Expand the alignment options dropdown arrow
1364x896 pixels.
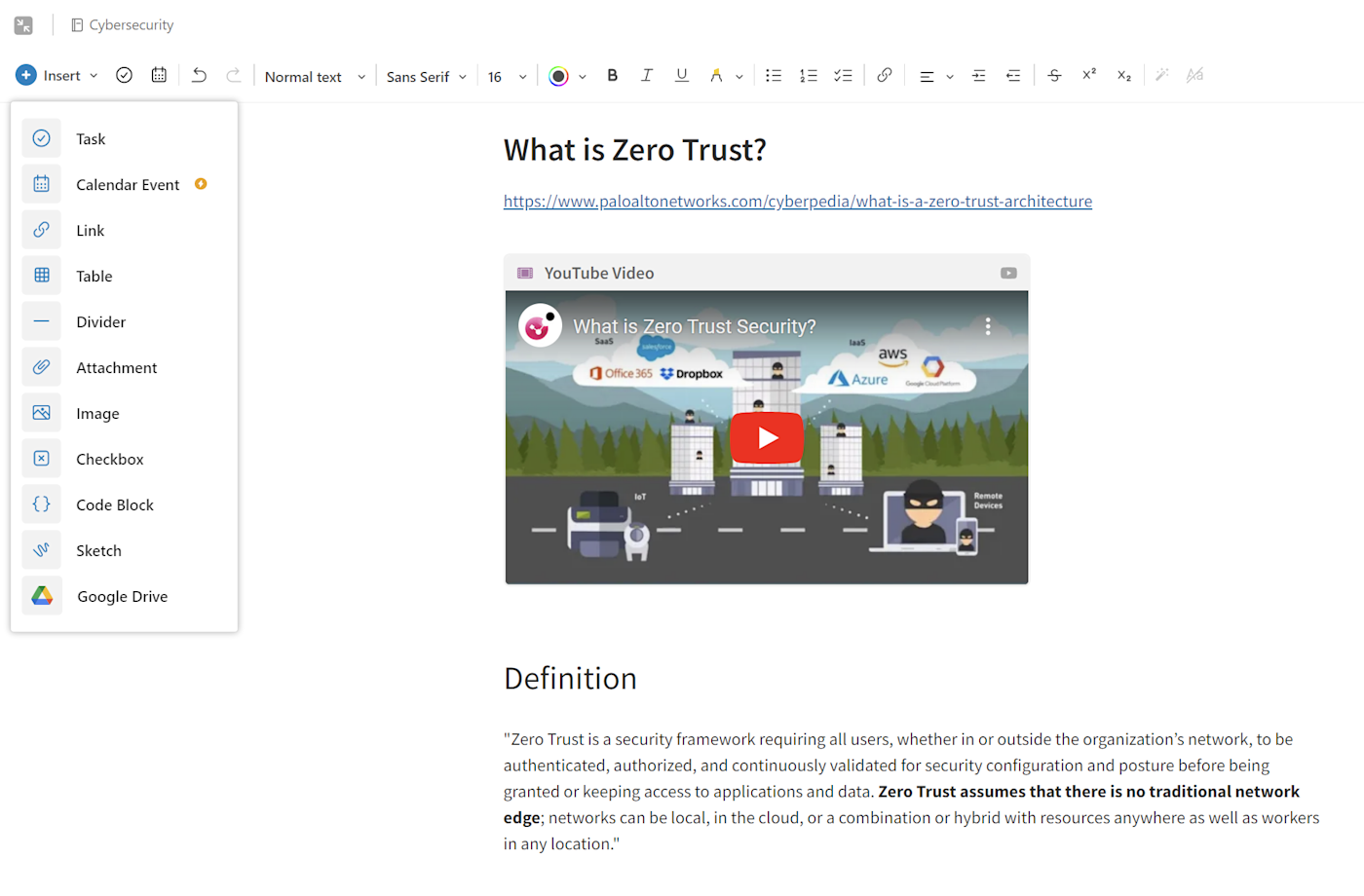pos(950,77)
